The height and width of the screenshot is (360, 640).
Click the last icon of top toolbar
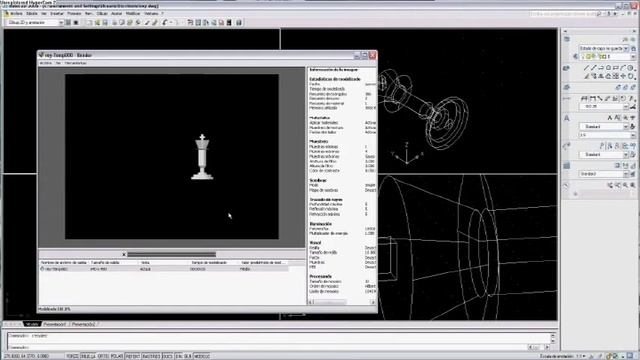click(x=239, y=22)
